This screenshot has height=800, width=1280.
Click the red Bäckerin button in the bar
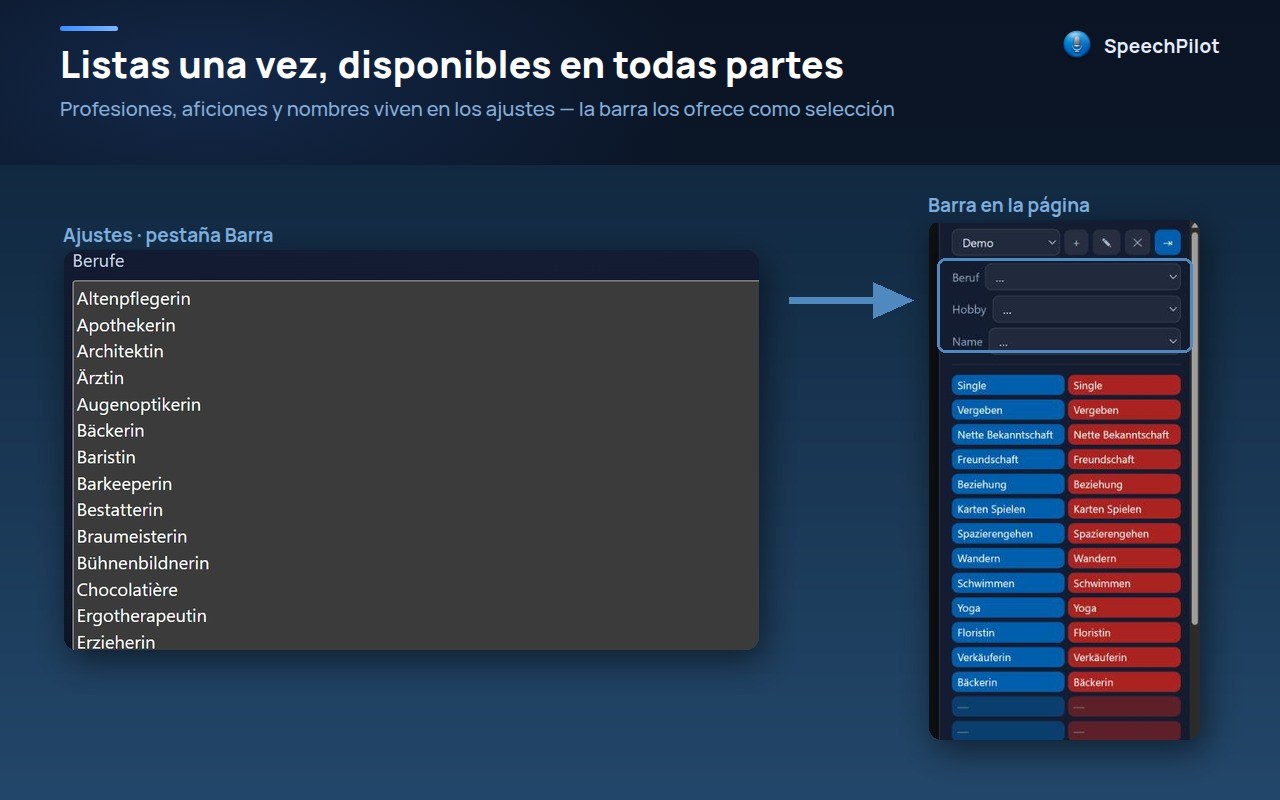[x=1124, y=682]
